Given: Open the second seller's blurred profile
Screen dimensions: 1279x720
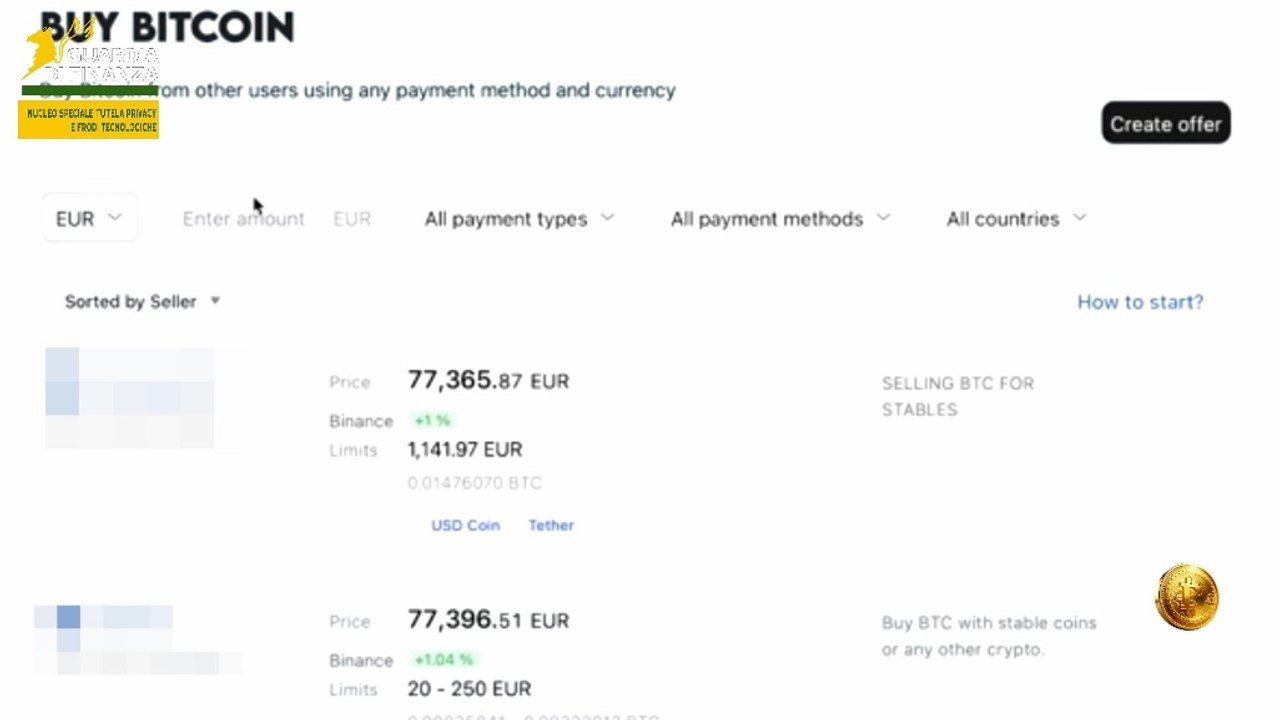Looking at the screenshot, I should pos(137,640).
